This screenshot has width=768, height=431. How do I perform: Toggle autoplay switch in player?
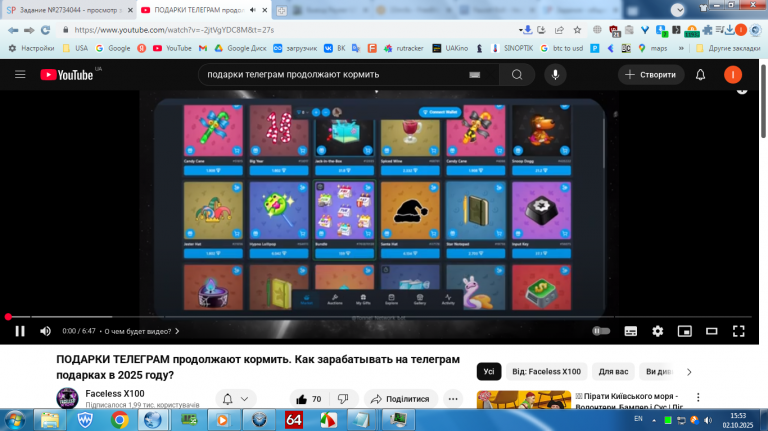601,331
